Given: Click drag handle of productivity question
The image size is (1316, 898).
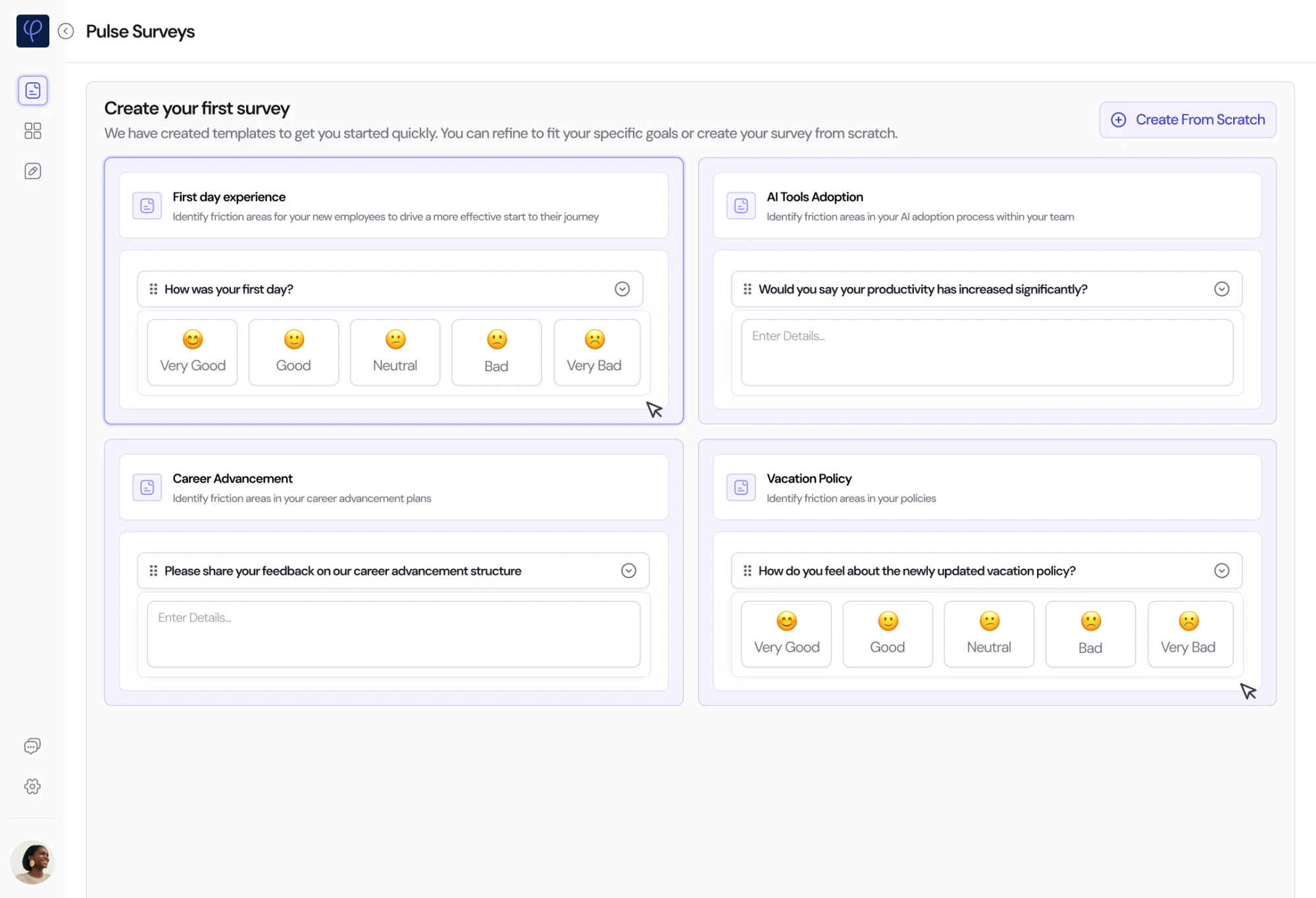Looking at the screenshot, I should (x=747, y=289).
